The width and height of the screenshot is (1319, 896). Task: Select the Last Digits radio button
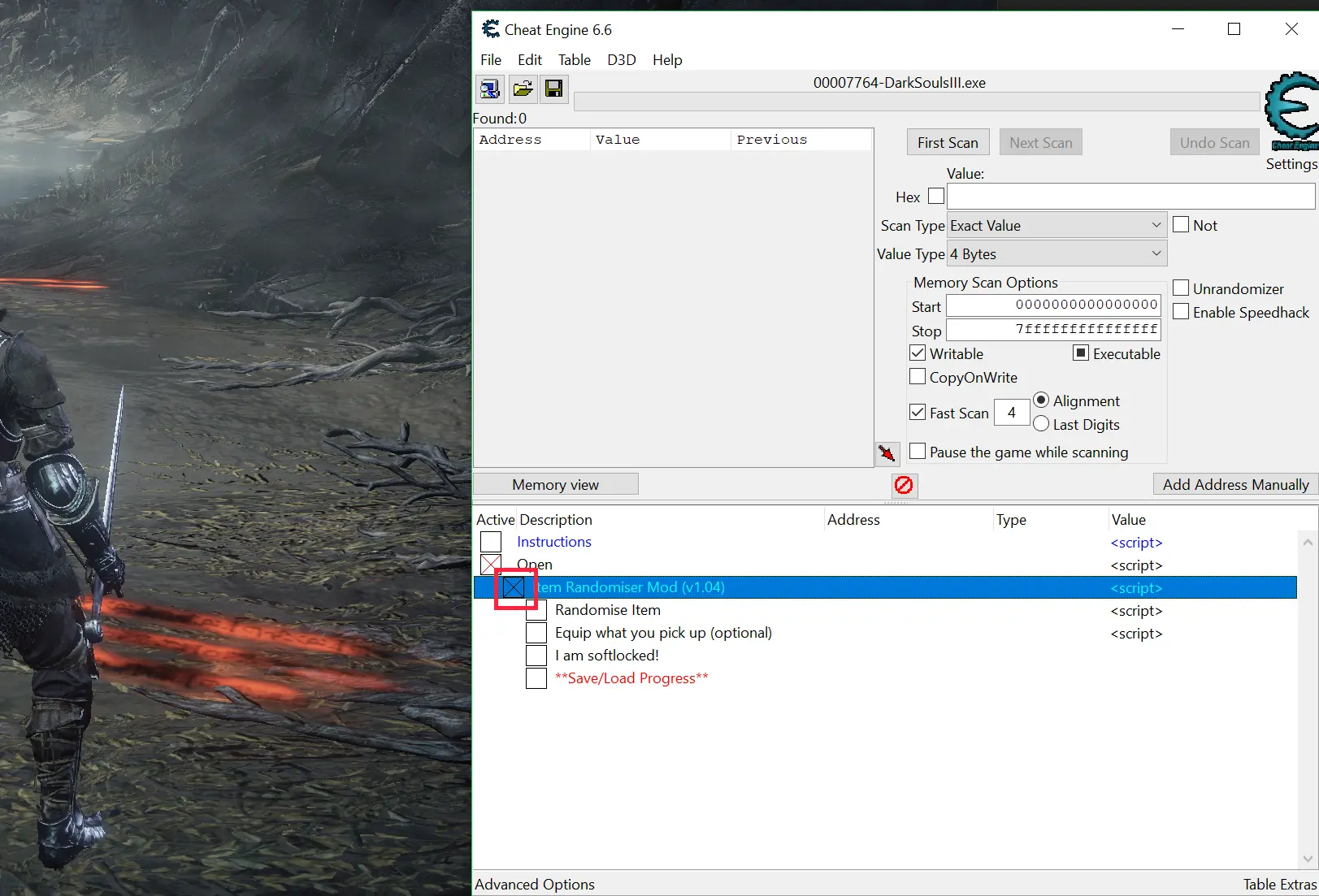coord(1041,423)
